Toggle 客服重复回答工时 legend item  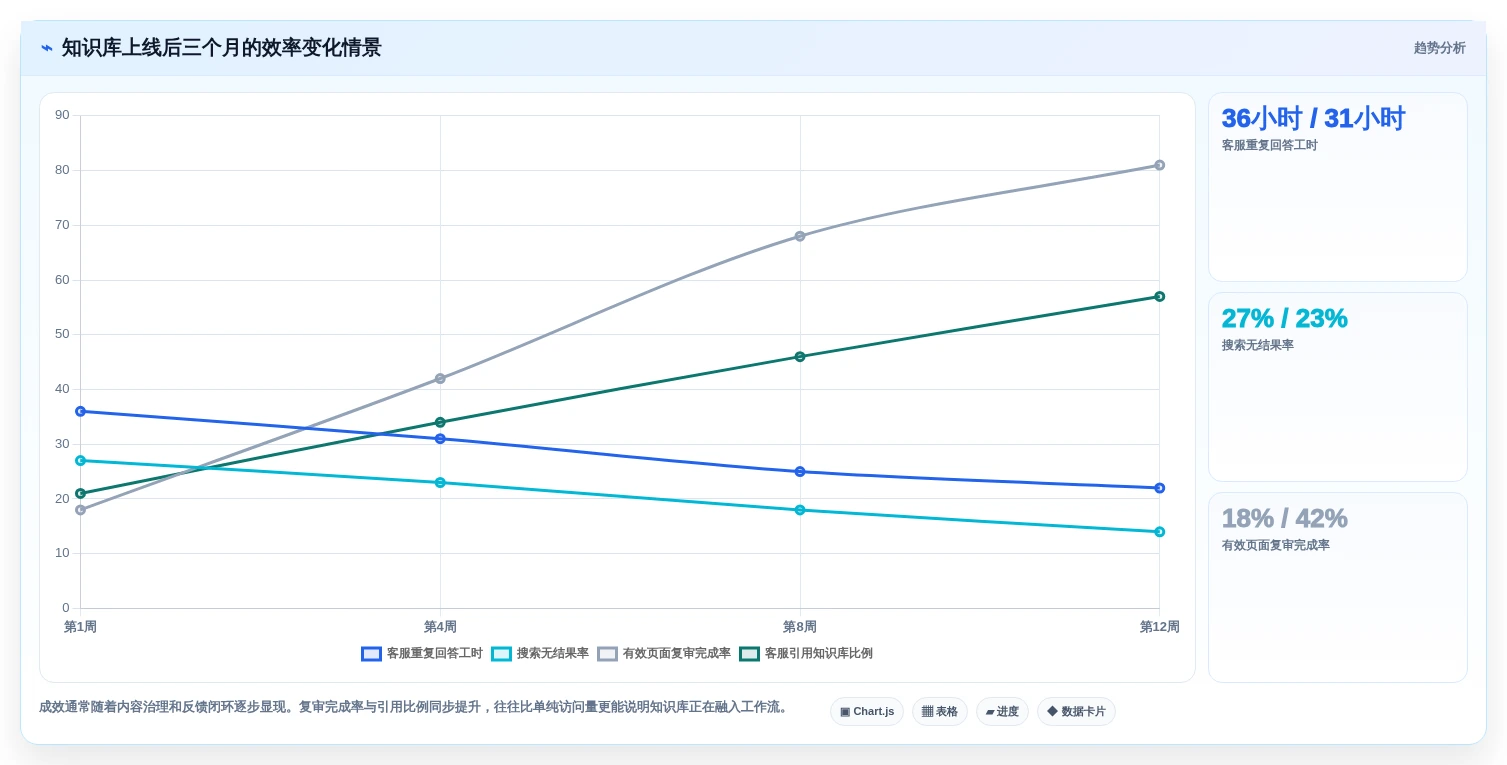[x=422, y=654]
